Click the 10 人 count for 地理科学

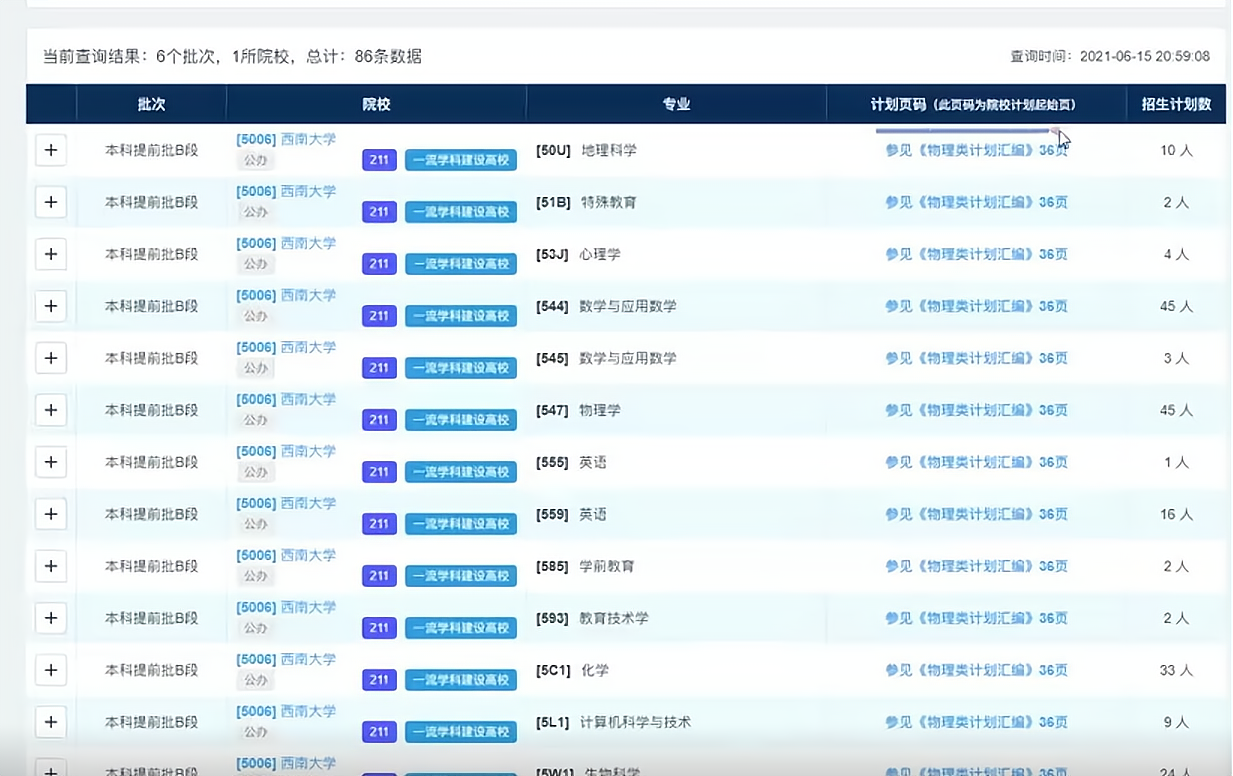[x=1176, y=150]
